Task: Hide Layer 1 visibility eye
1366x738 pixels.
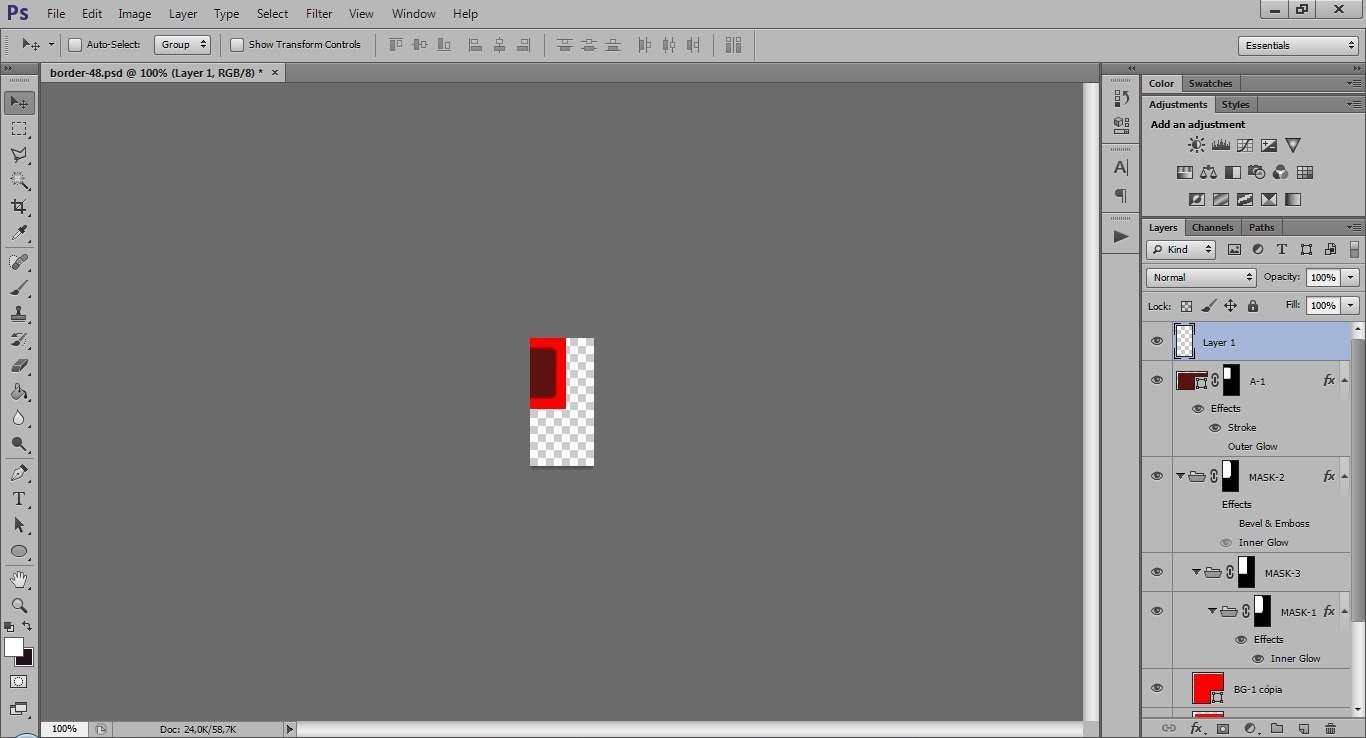Action: tap(1157, 341)
